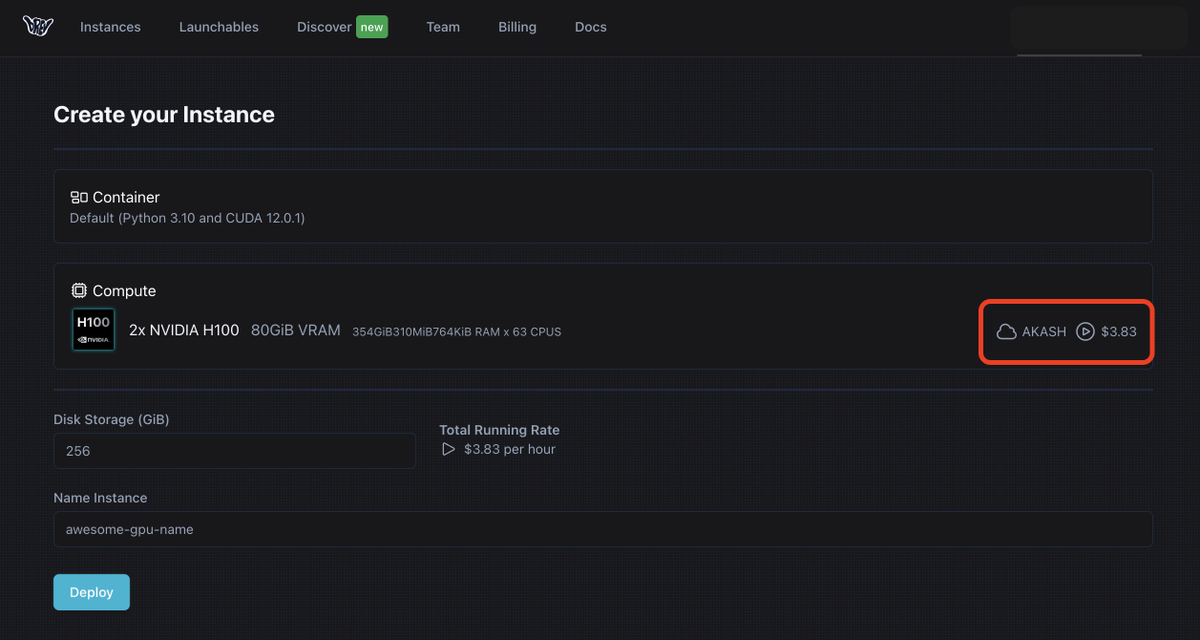Navigate to Billing
Image resolution: width=1200 pixels, height=640 pixels.
click(x=517, y=27)
